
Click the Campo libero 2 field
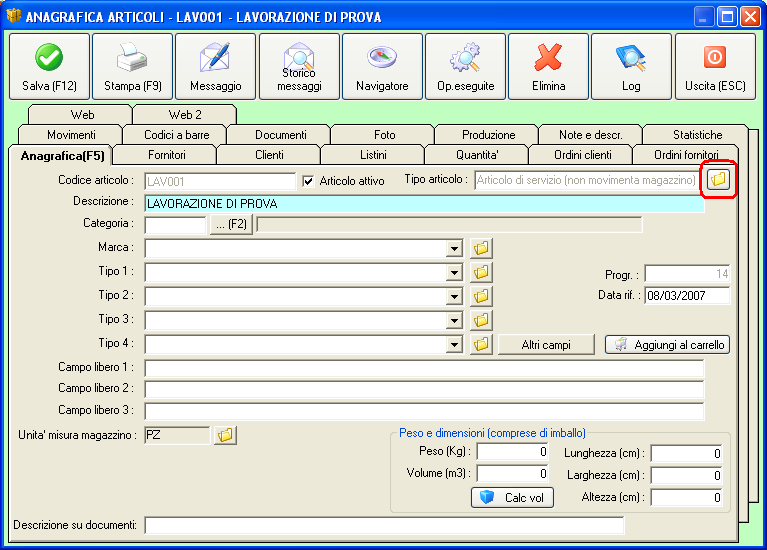pyautogui.click(x=424, y=389)
